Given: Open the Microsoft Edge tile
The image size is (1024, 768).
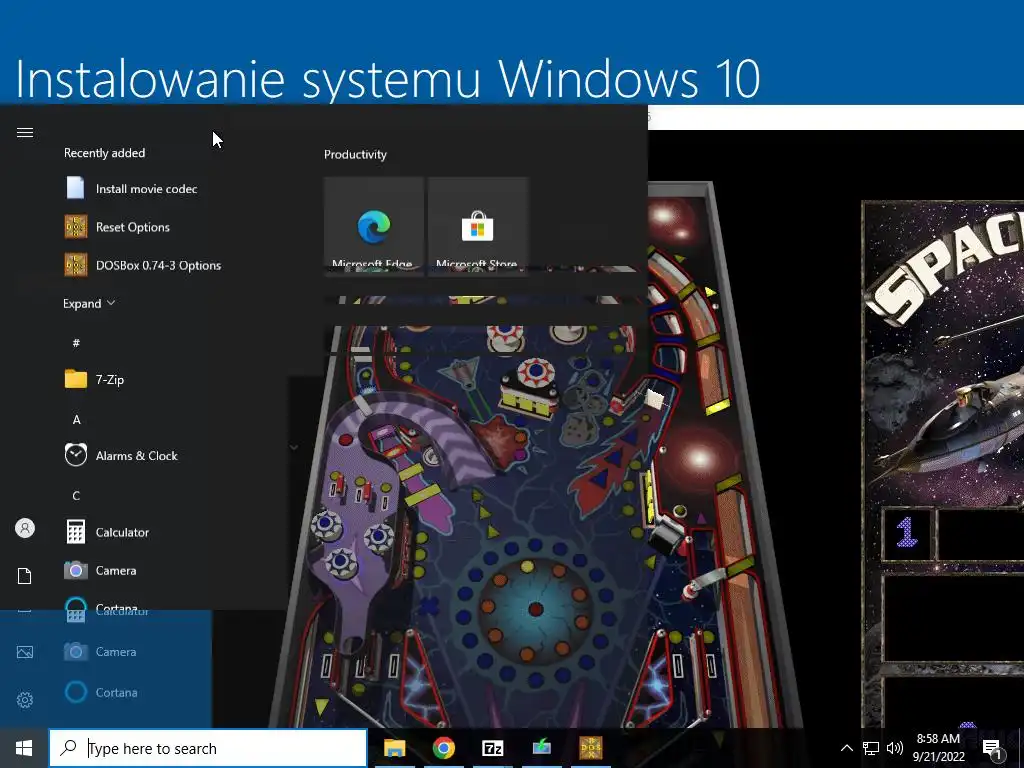Looking at the screenshot, I should coord(374,227).
